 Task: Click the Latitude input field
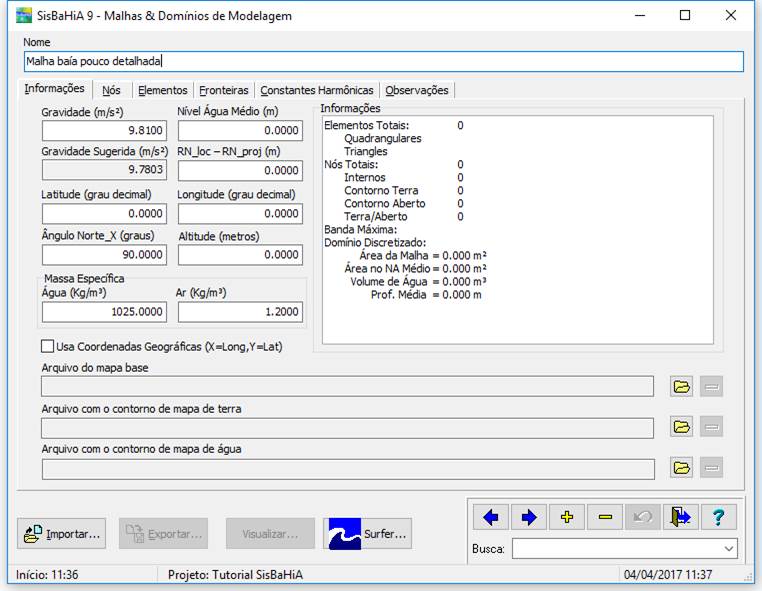click(104, 213)
